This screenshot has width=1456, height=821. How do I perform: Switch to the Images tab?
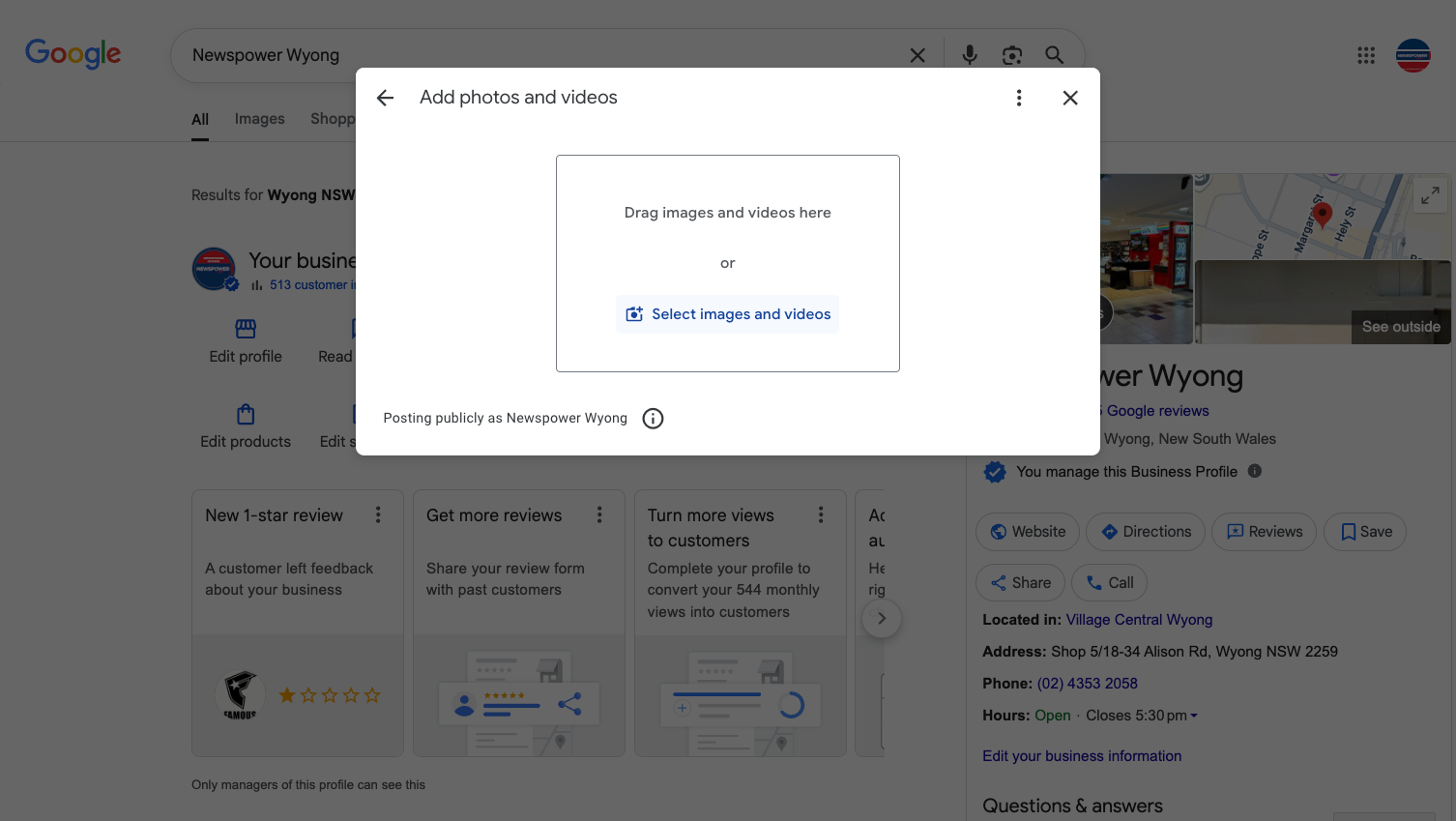click(x=260, y=119)
